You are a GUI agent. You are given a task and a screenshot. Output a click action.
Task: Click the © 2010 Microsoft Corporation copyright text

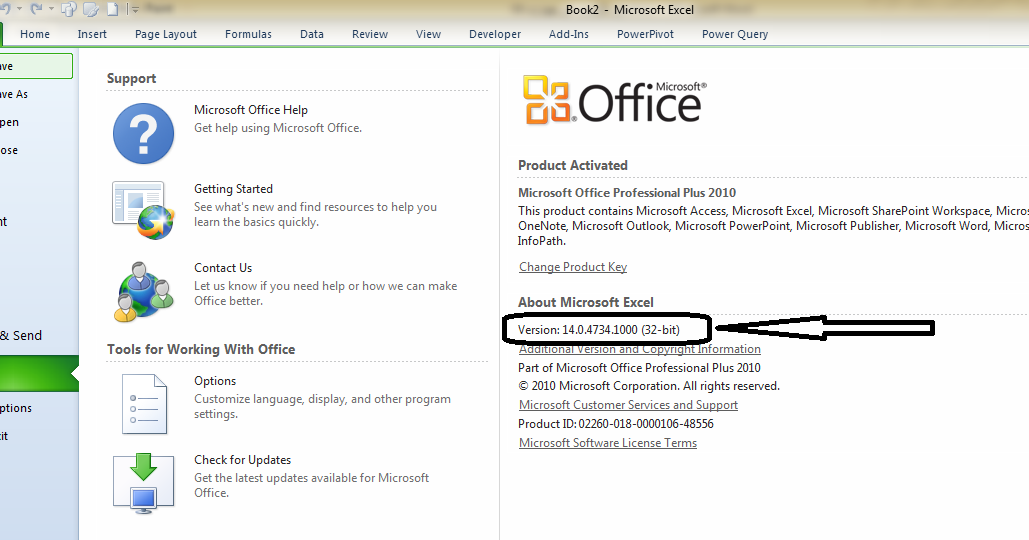tap(648, 386)
